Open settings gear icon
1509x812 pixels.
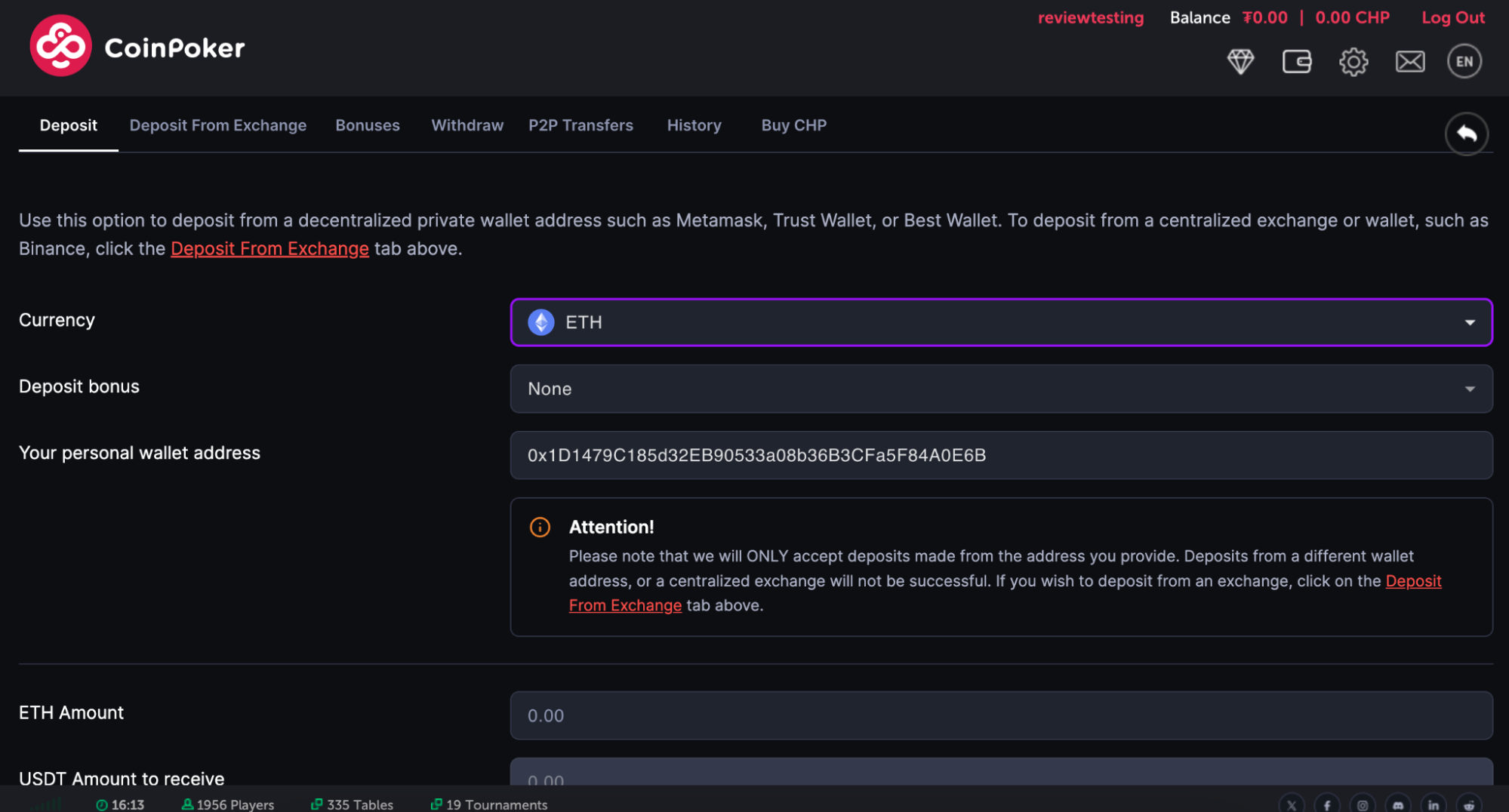click(1353, 61)
